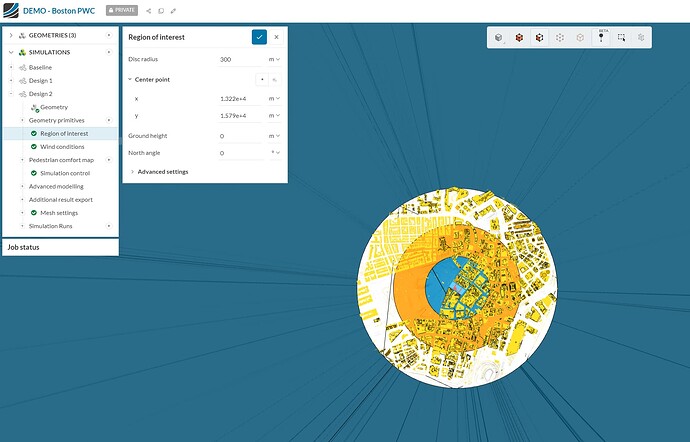Click the copy project icon
The image size is (690, 442).
pyautogui.click(x=161, y=11)
